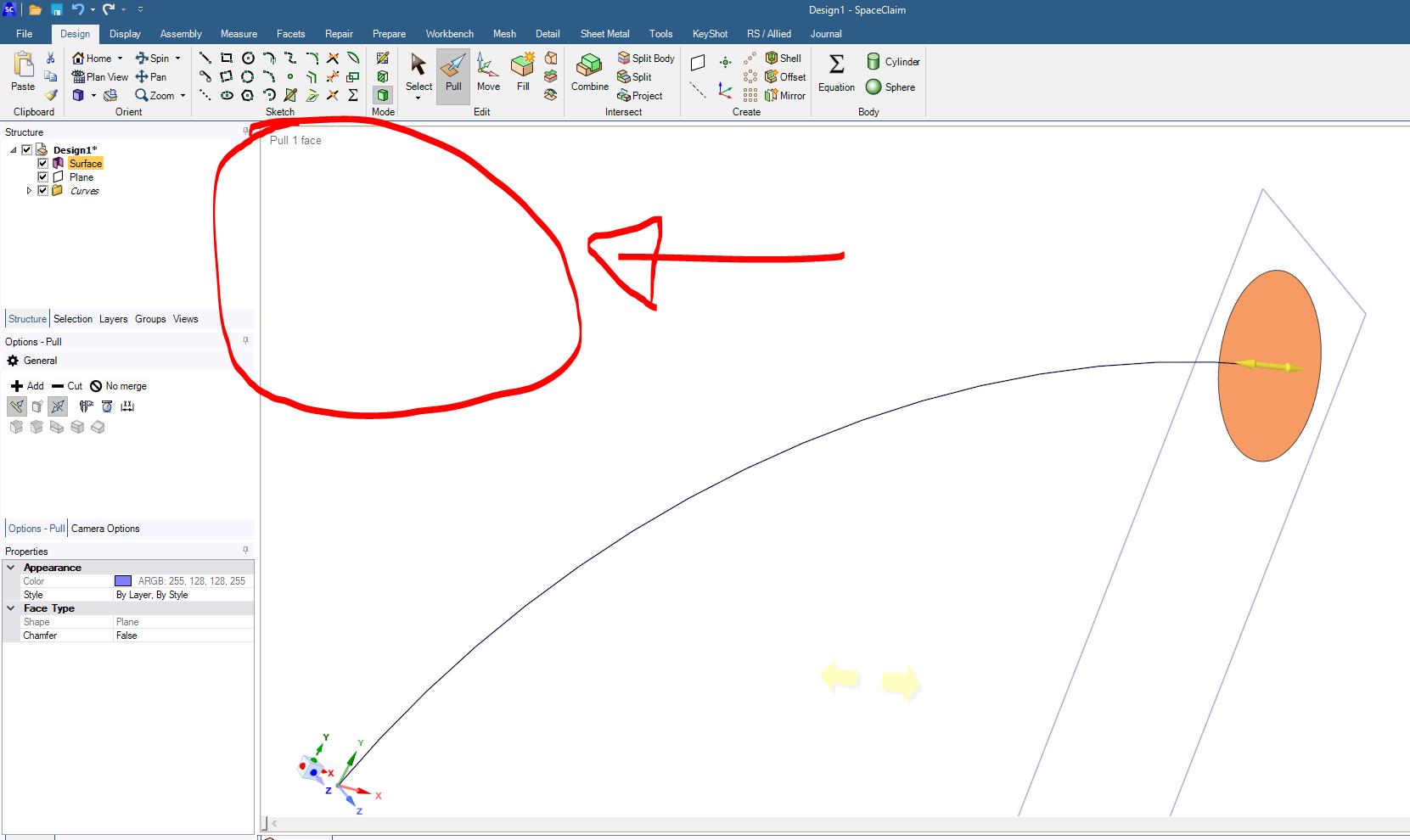This screenshot has width=1410, height=840.
Task: Click the Color swatch in Appearance properties
Action: coord(125,580)
